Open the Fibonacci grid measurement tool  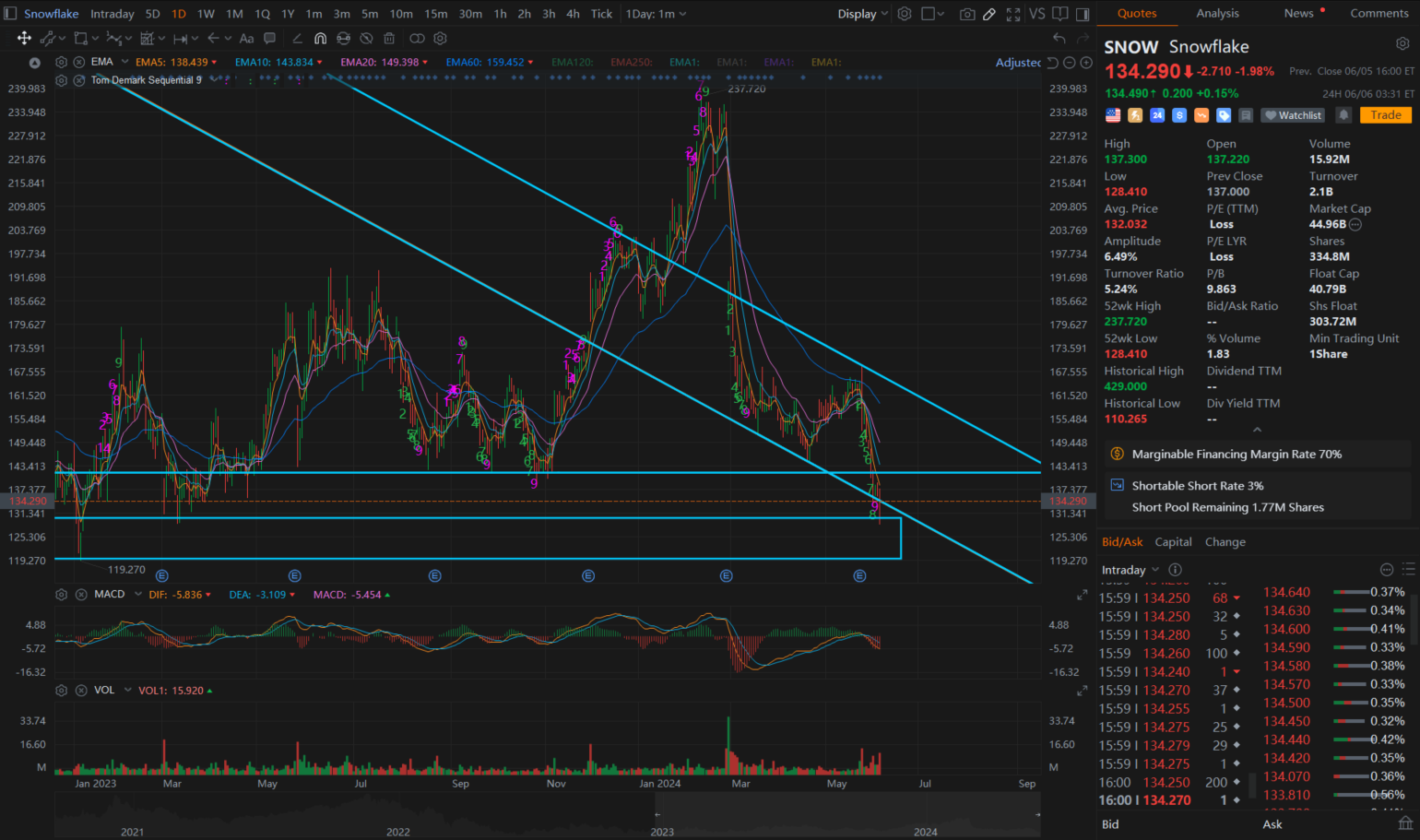point(148,38)
